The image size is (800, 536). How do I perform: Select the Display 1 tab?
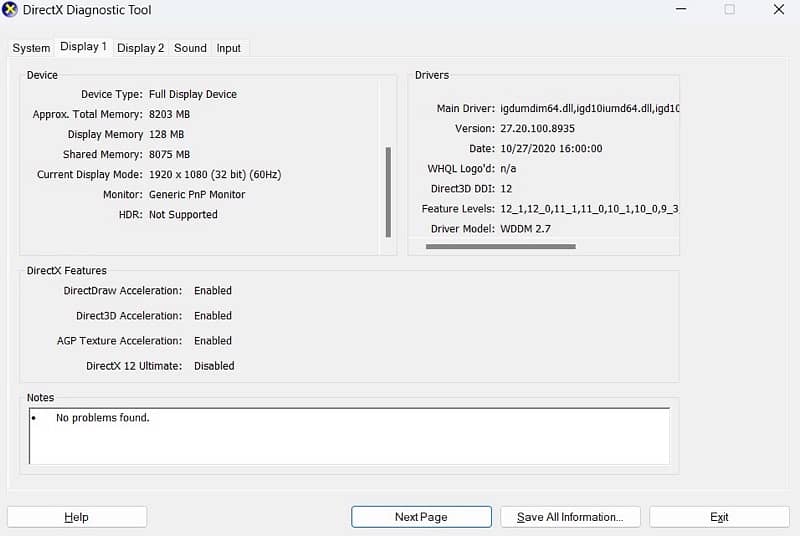click(83, 47)
